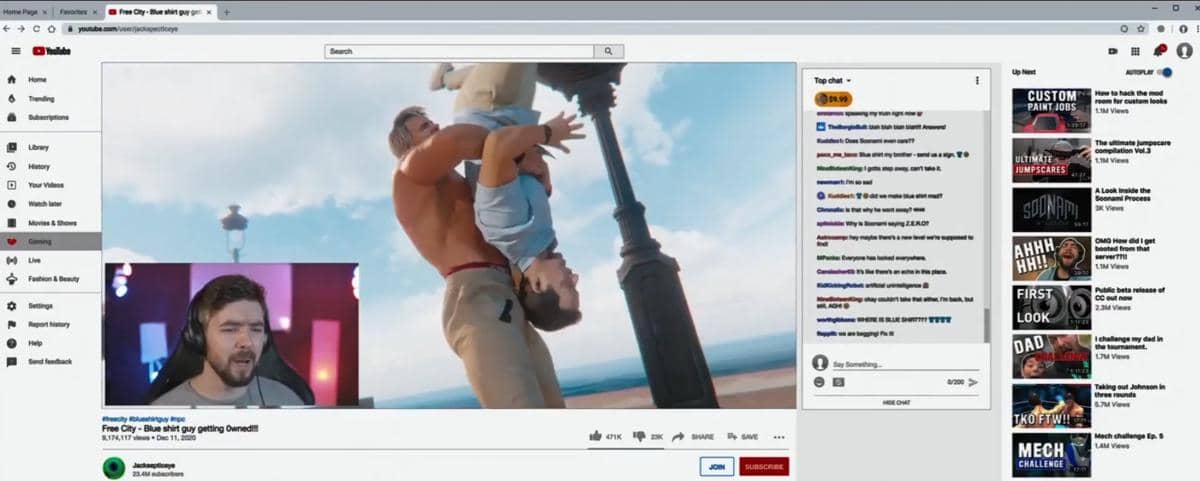
Task: Switch to the Favorites browser tab
Action: [x=76, y=11]
